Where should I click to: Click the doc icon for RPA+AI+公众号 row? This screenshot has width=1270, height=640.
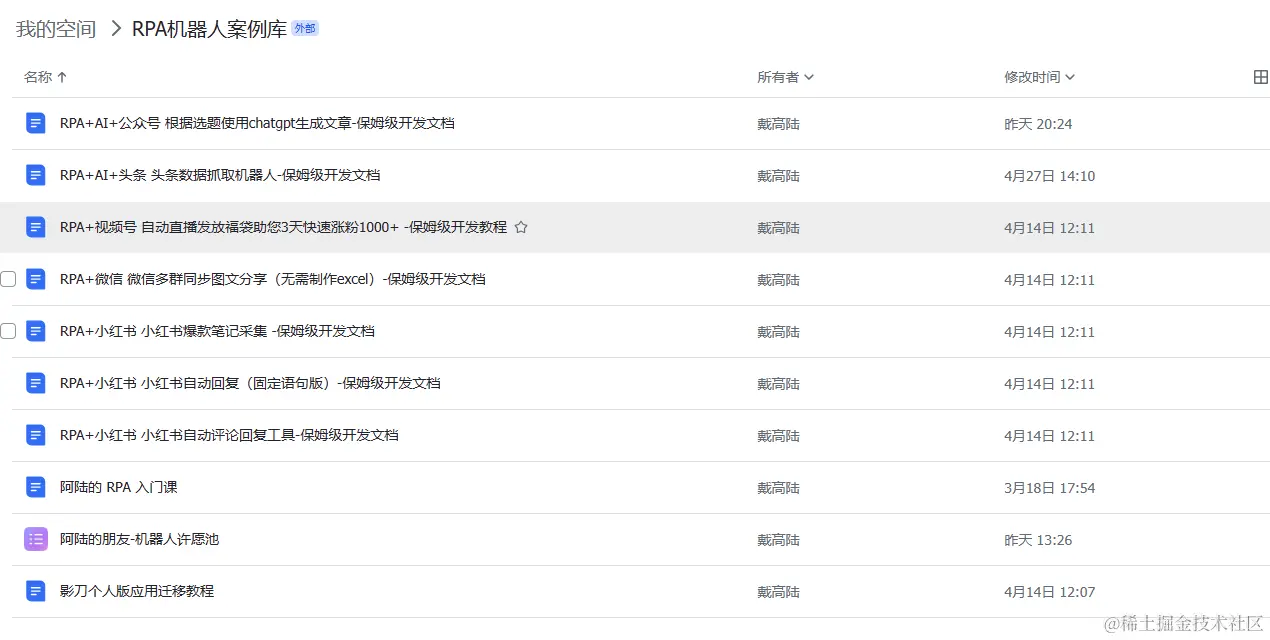click(x=36, y=123)
